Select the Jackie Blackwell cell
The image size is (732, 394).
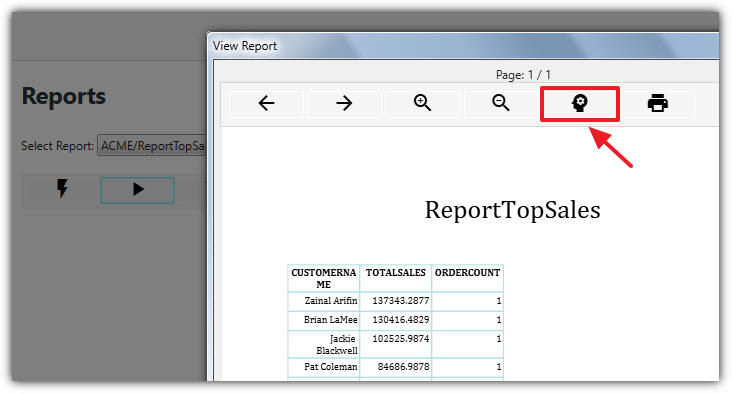(x=324, y=345)
